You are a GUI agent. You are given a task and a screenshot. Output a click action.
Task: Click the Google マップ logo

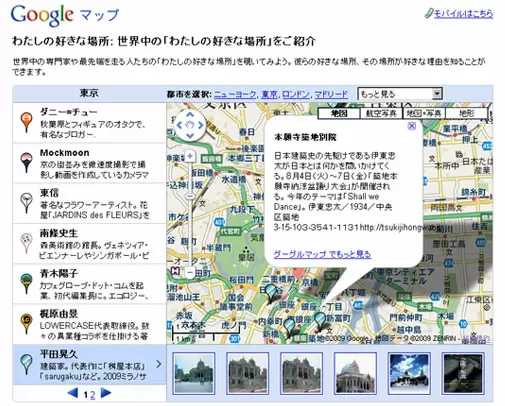point(65,15)
